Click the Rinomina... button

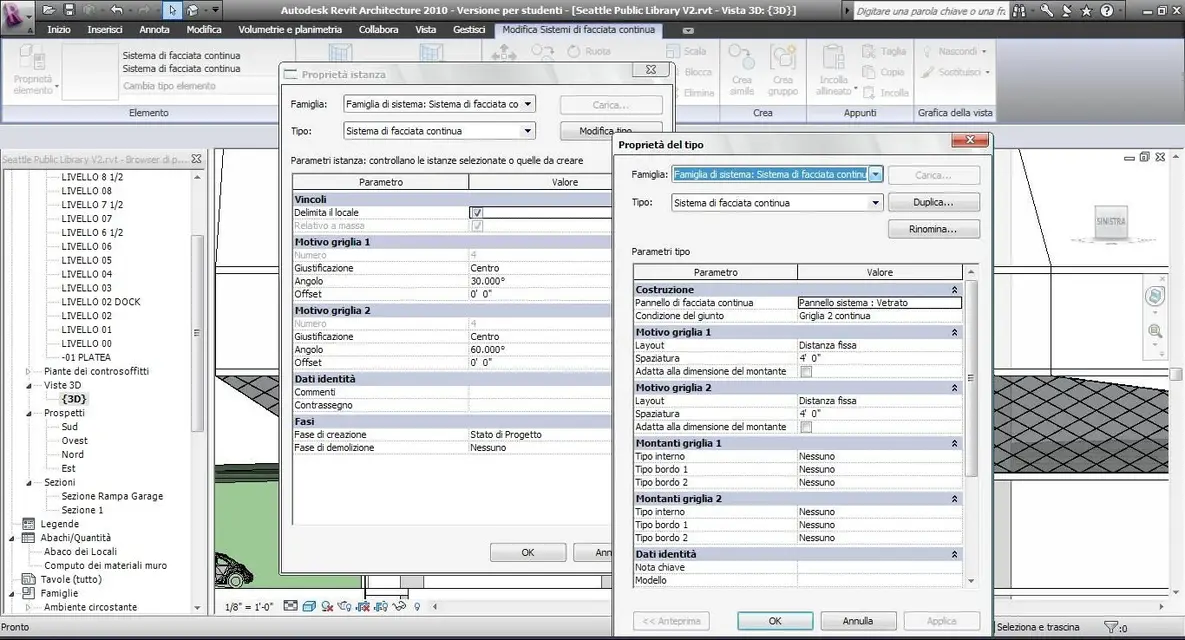pos(933,229)
